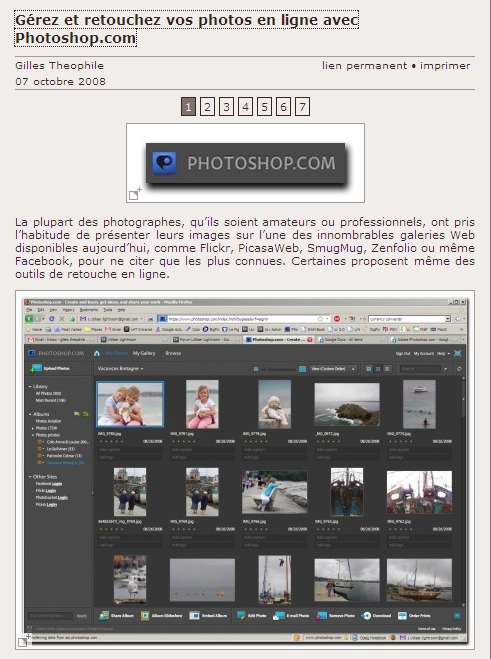The height and width of the screenshot is (659, 491).
Task: Open the View (Custom Order) dropdown
Action: pos(334,369)
